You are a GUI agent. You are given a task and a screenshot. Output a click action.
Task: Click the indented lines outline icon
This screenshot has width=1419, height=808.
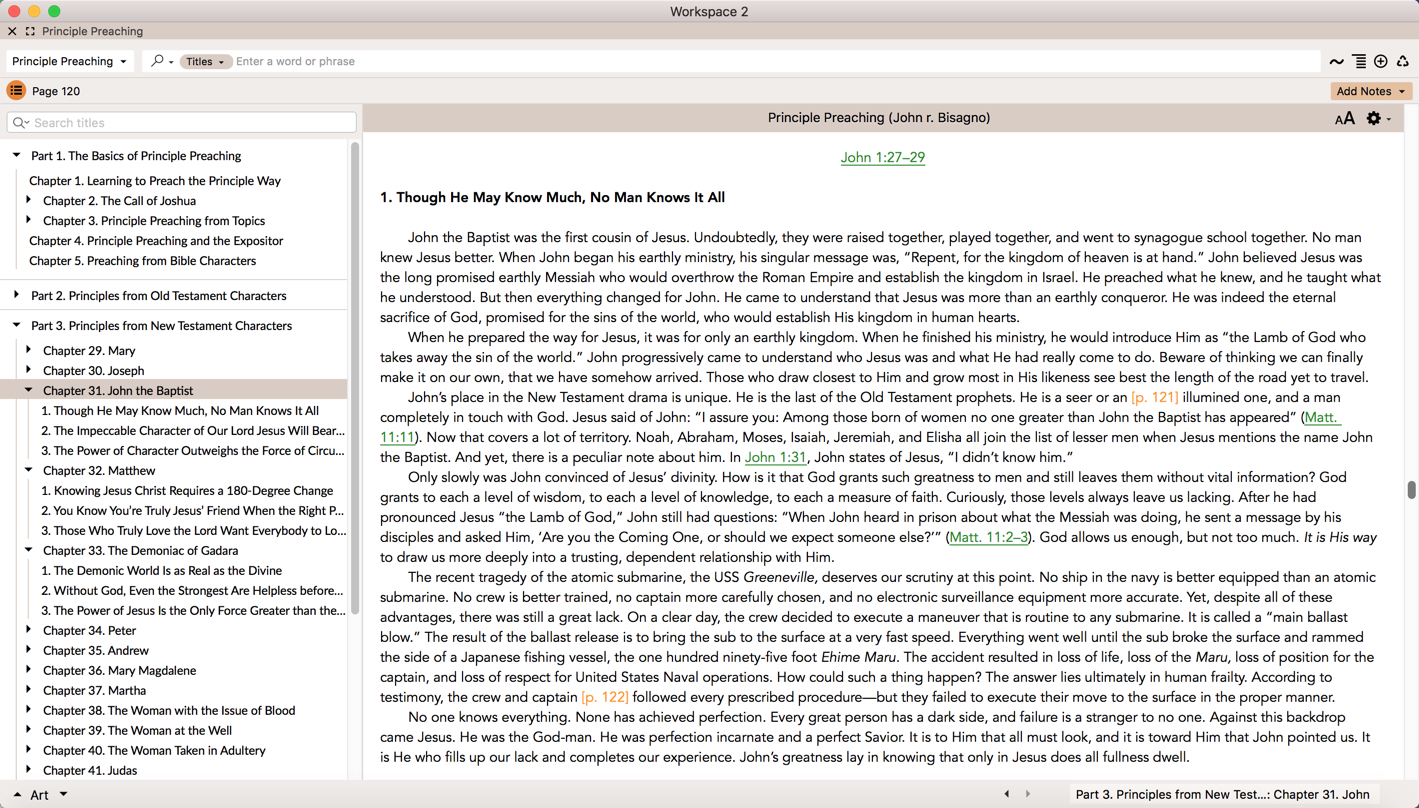(1359, 62)
